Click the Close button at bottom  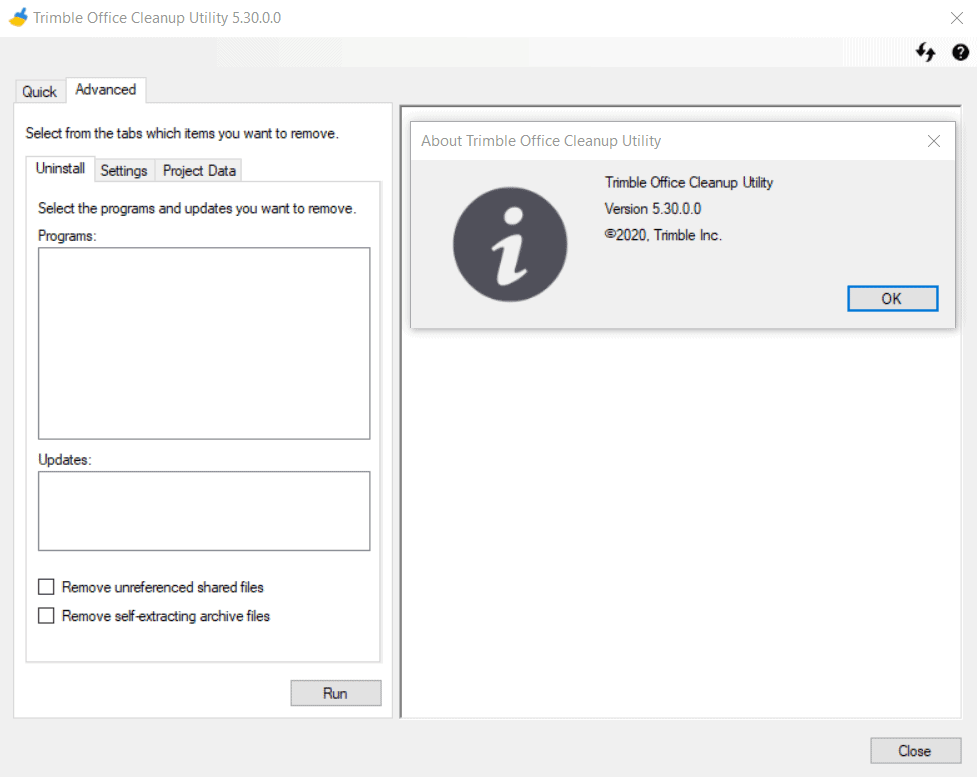[x=915, y=751]
